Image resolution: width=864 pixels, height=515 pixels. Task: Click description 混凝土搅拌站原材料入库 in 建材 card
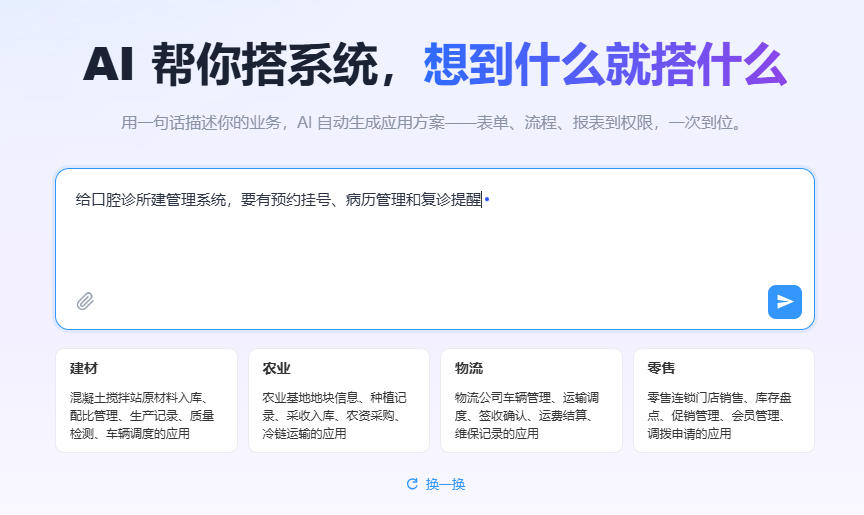click(136, 398)
